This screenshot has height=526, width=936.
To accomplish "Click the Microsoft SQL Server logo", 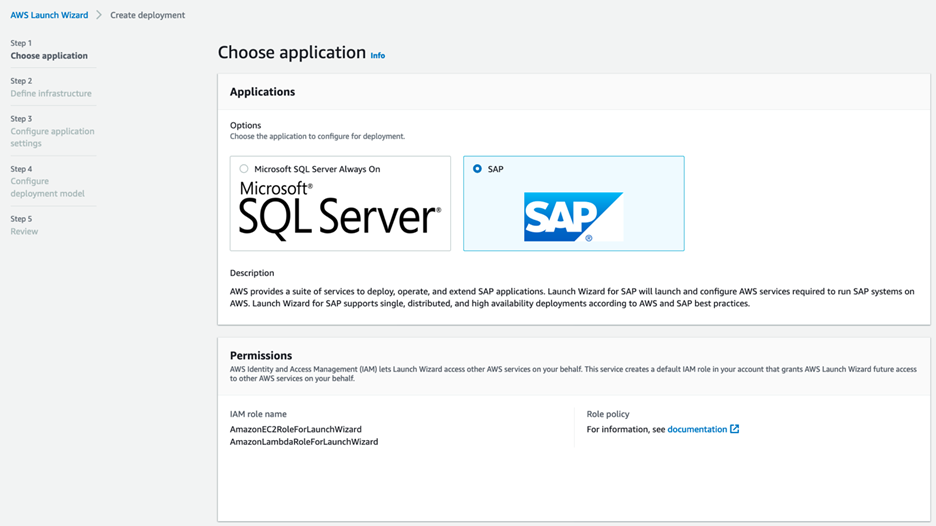I will [340, 210].
